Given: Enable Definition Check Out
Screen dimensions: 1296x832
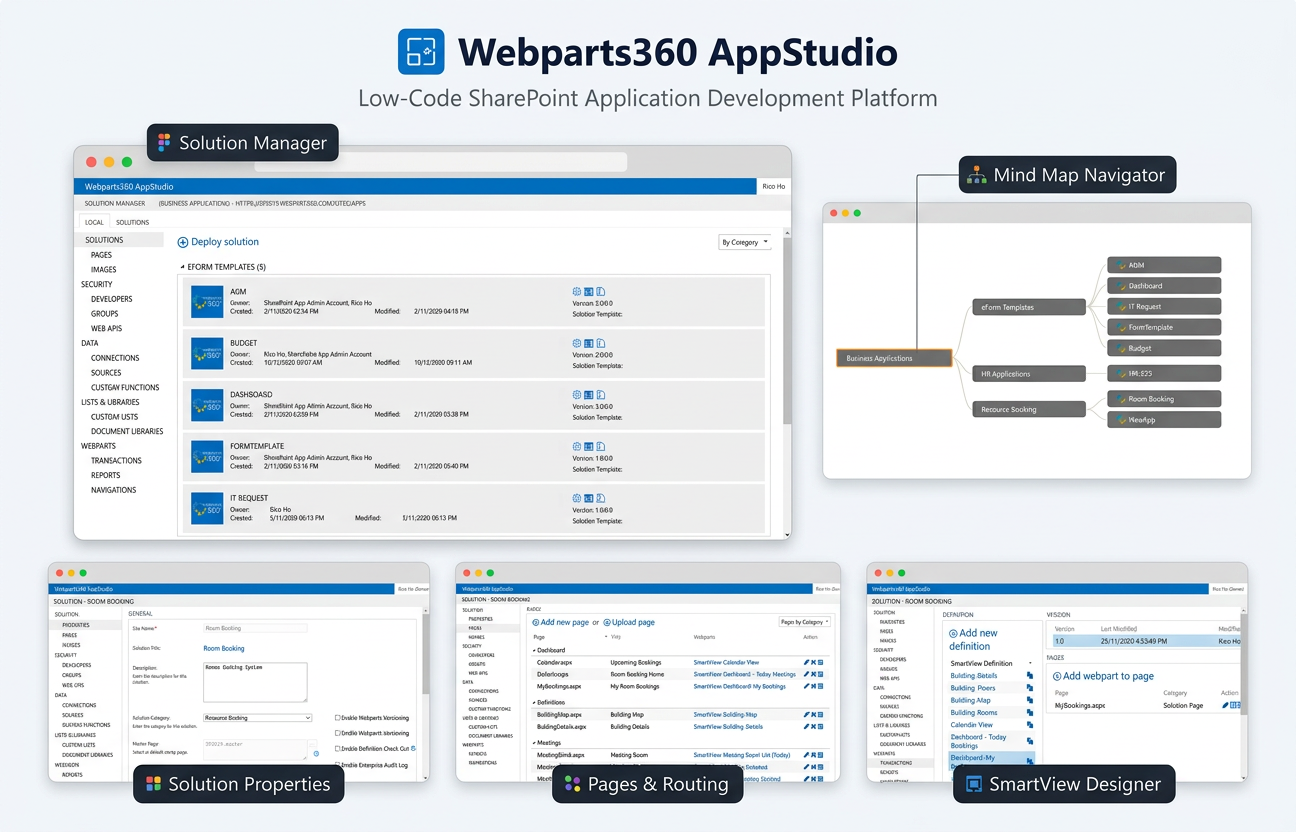Looking at the screenshot, I should point(338,748).
